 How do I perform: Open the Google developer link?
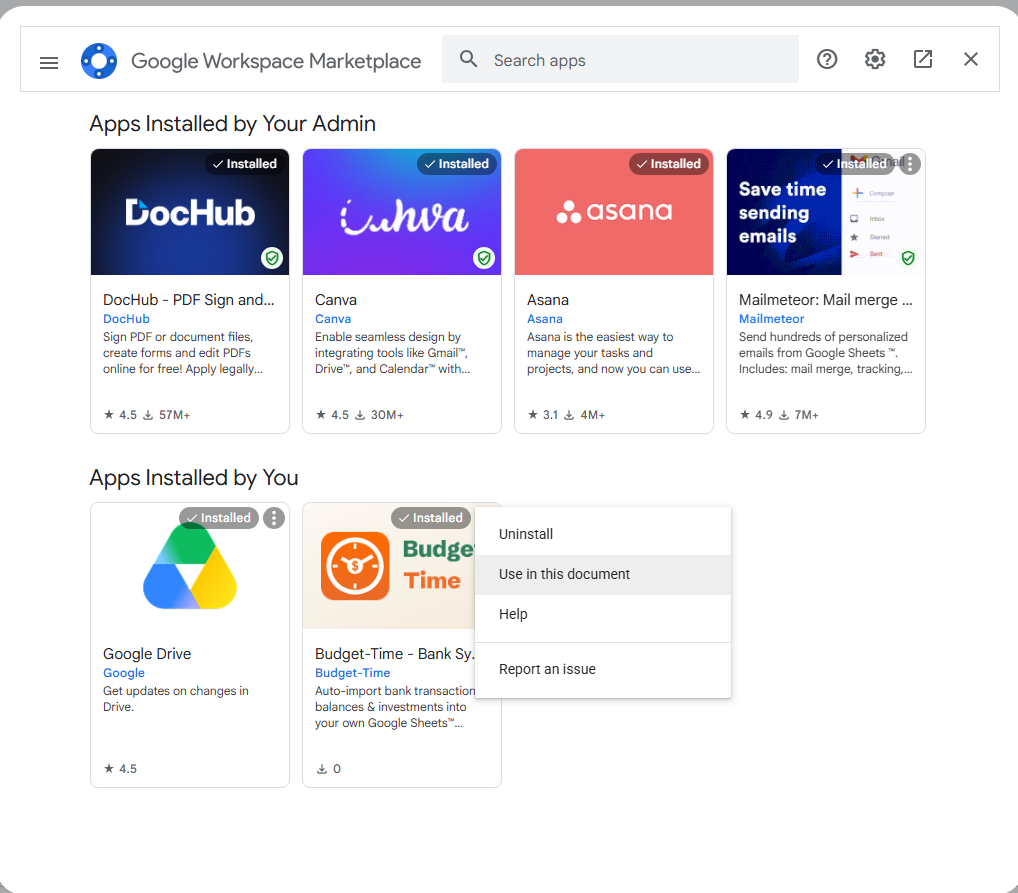pyautogui.click(x=123, y=673)
